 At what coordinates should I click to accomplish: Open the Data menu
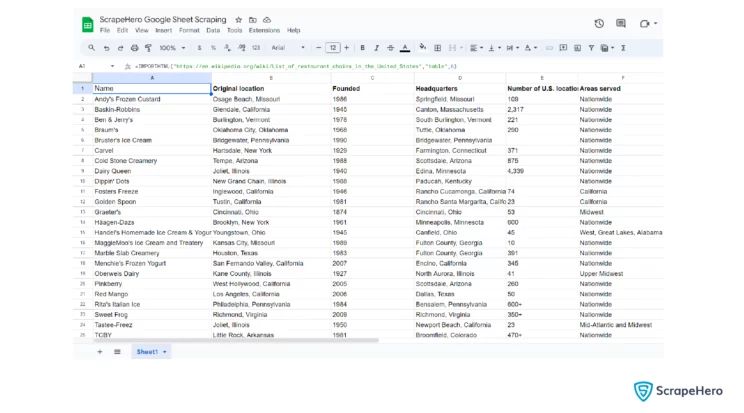213,30
